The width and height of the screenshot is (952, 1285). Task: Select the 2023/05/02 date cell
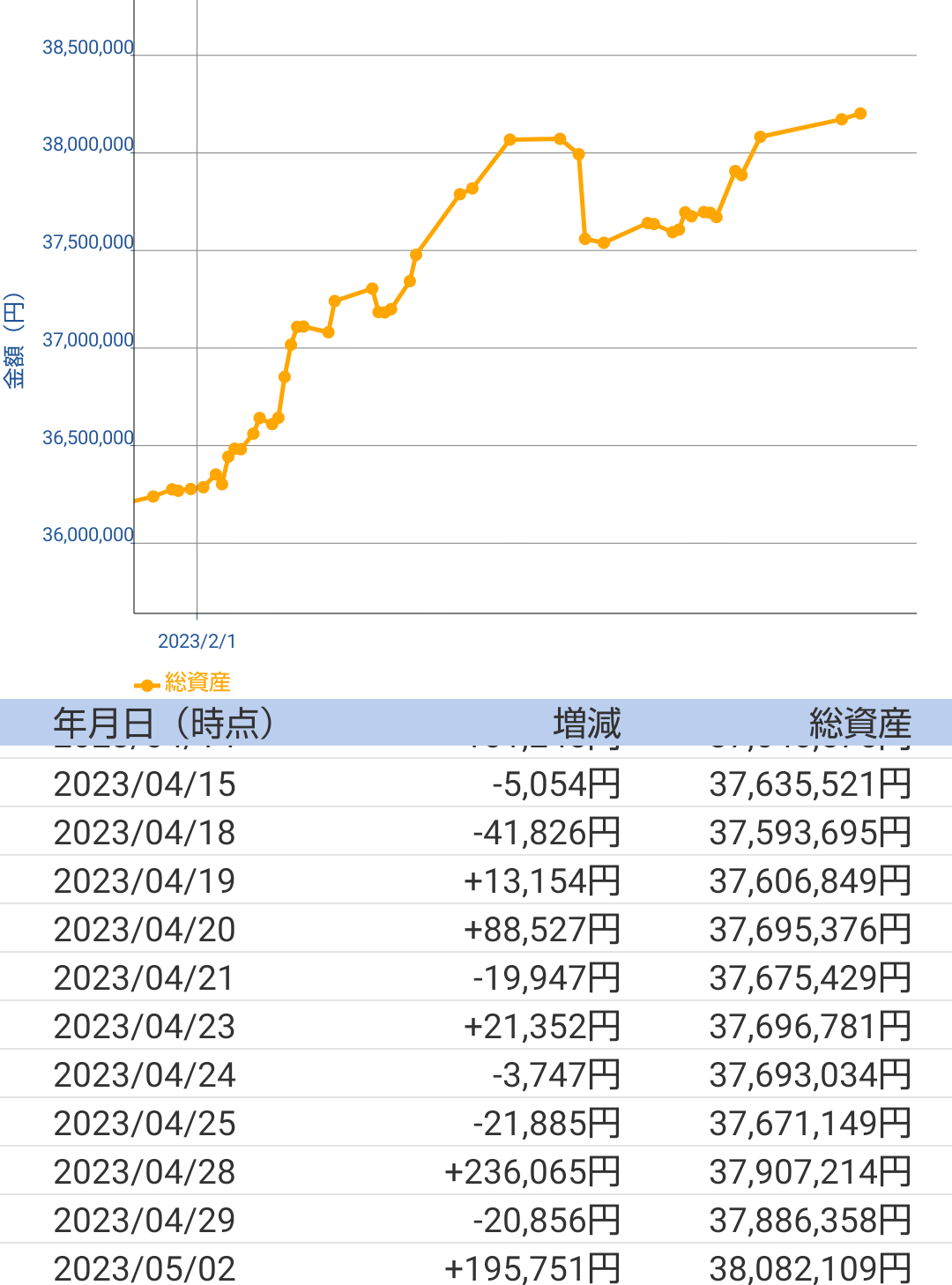tap(145, 1269)
